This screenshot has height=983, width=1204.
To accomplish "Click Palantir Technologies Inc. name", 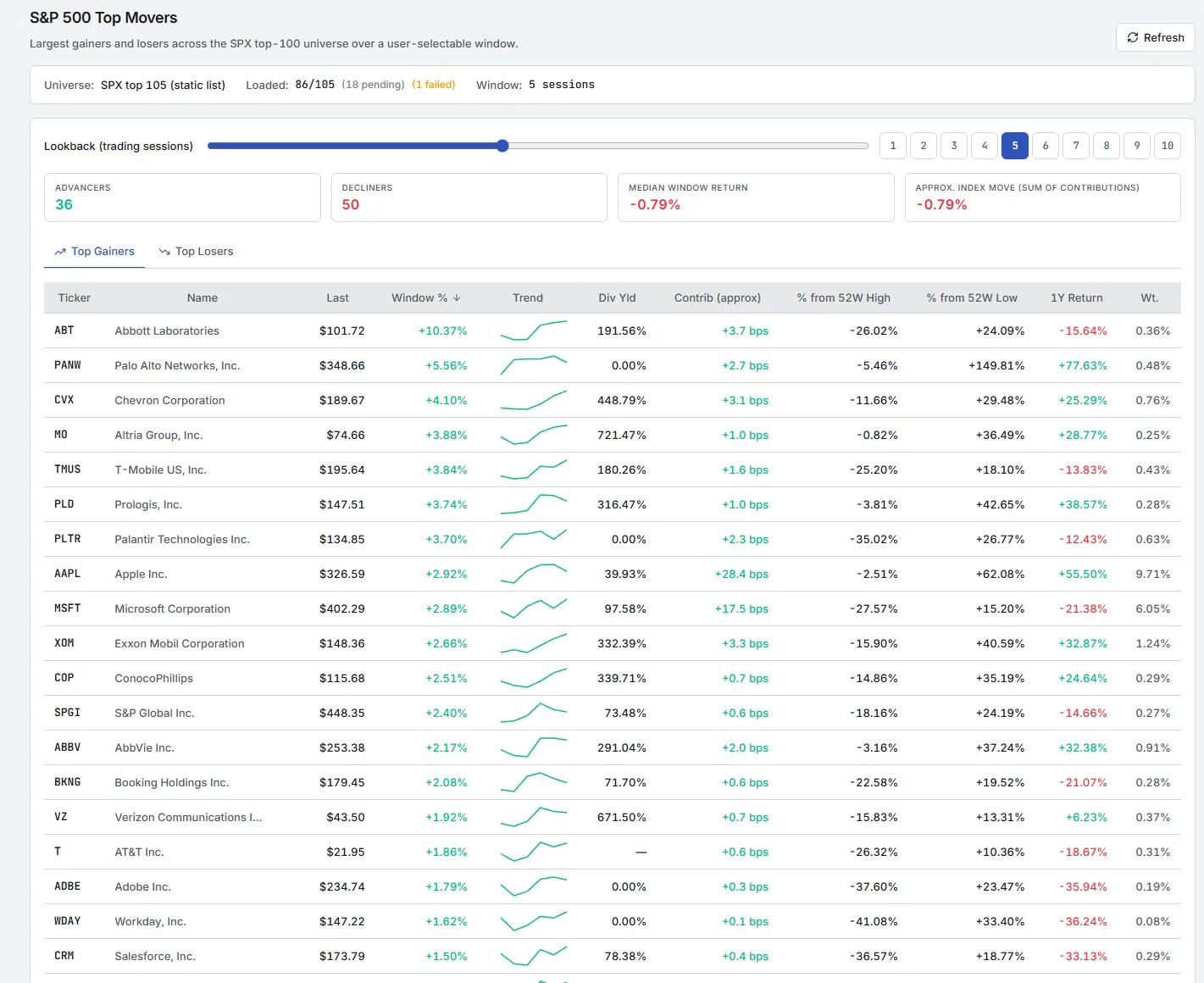I will coord(182,539).
